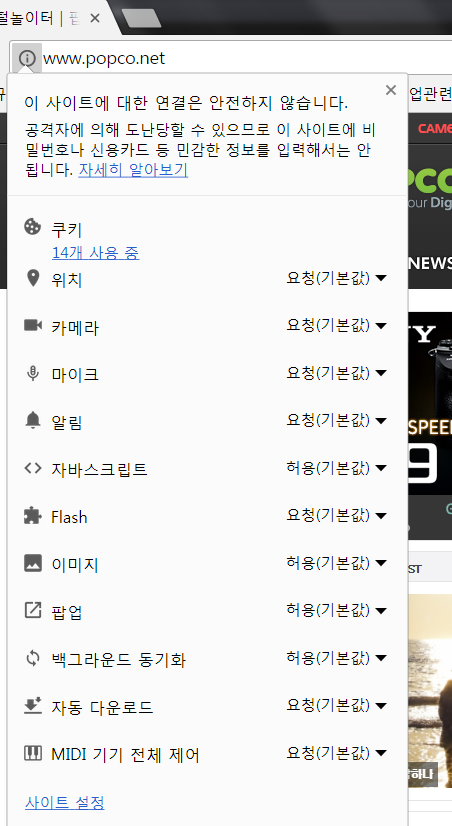Open the 사이트 설정 link
The width and height of the screenshot is (452, 826).
tap(64, 803)
